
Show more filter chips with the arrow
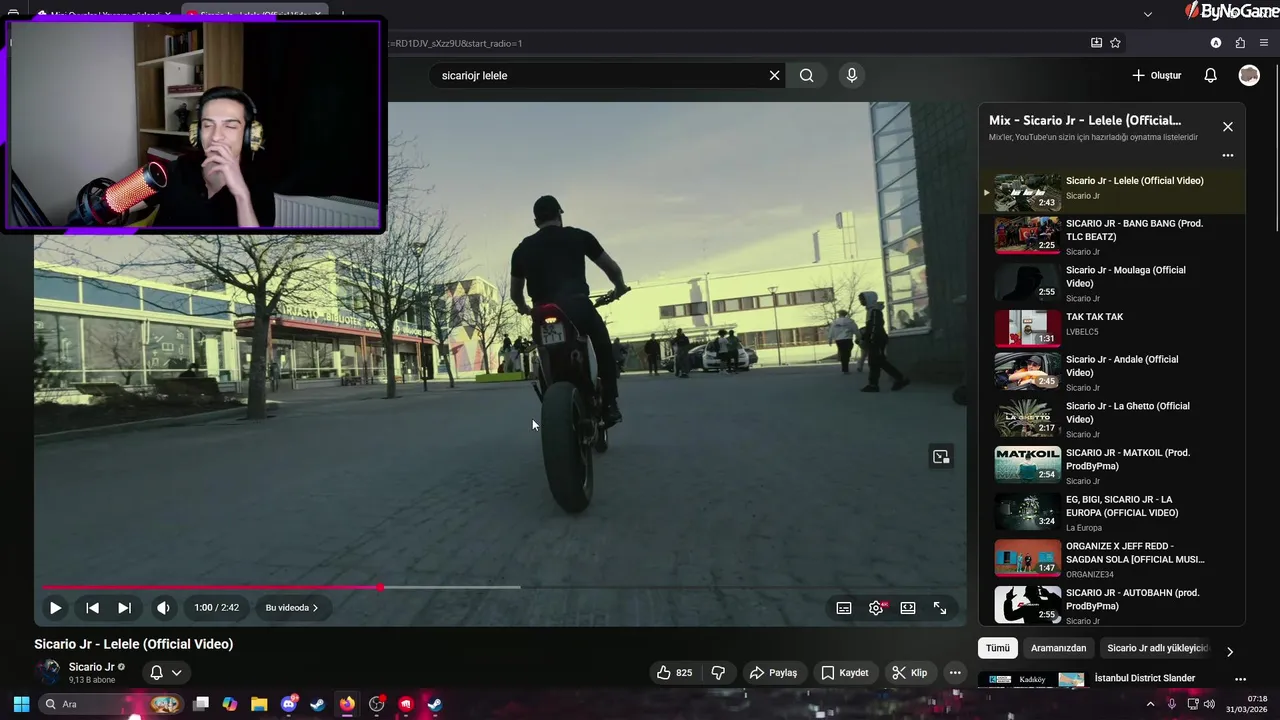(1230, 651)
